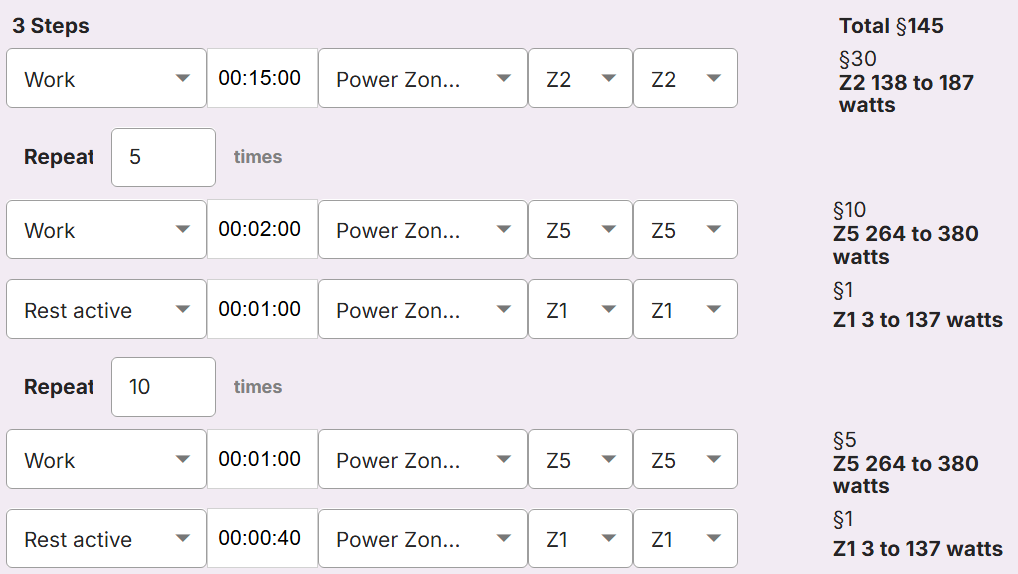Edit the 00:15:00 duration field

[x=260, y=78]
